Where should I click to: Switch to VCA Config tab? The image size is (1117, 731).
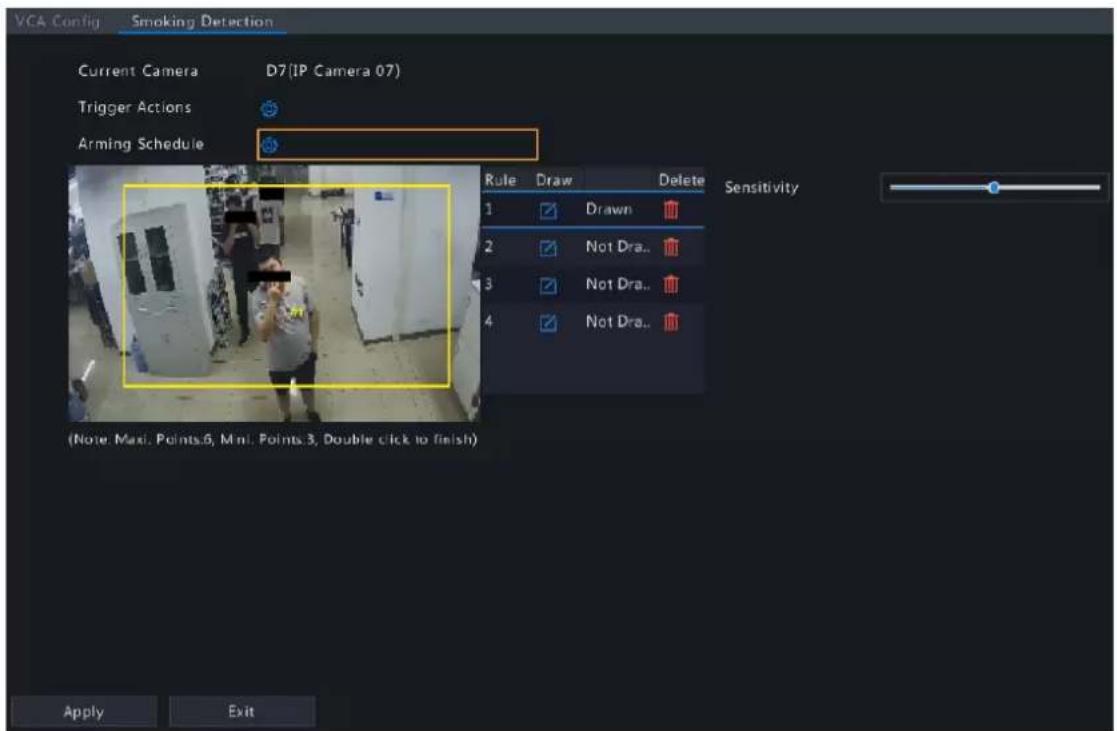click(58, 21)
